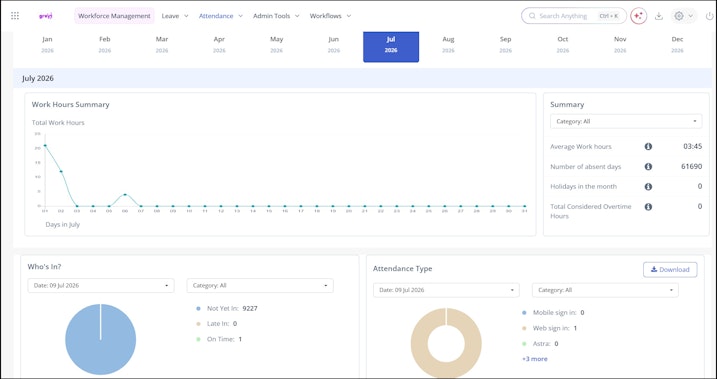Click the Days in July axis label

coord(63,225)
